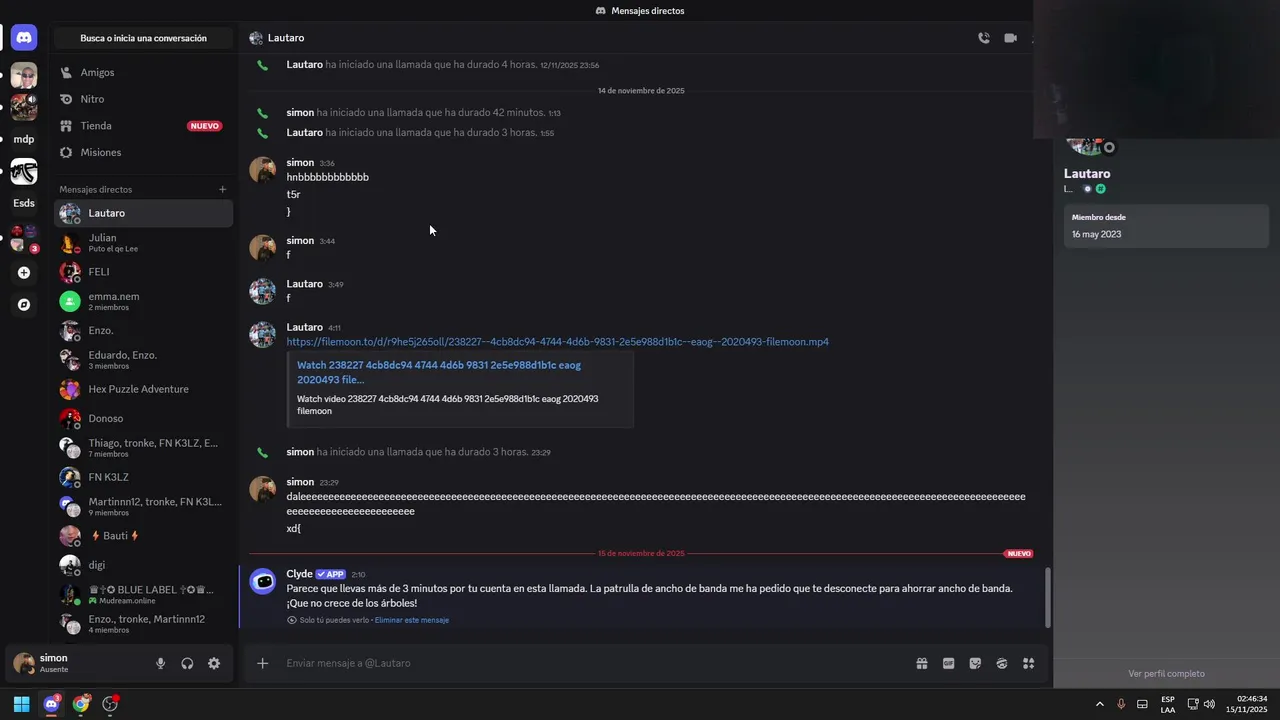Create a new DM with the plus button
The image size is (1280, 720).
pos(222,189)
